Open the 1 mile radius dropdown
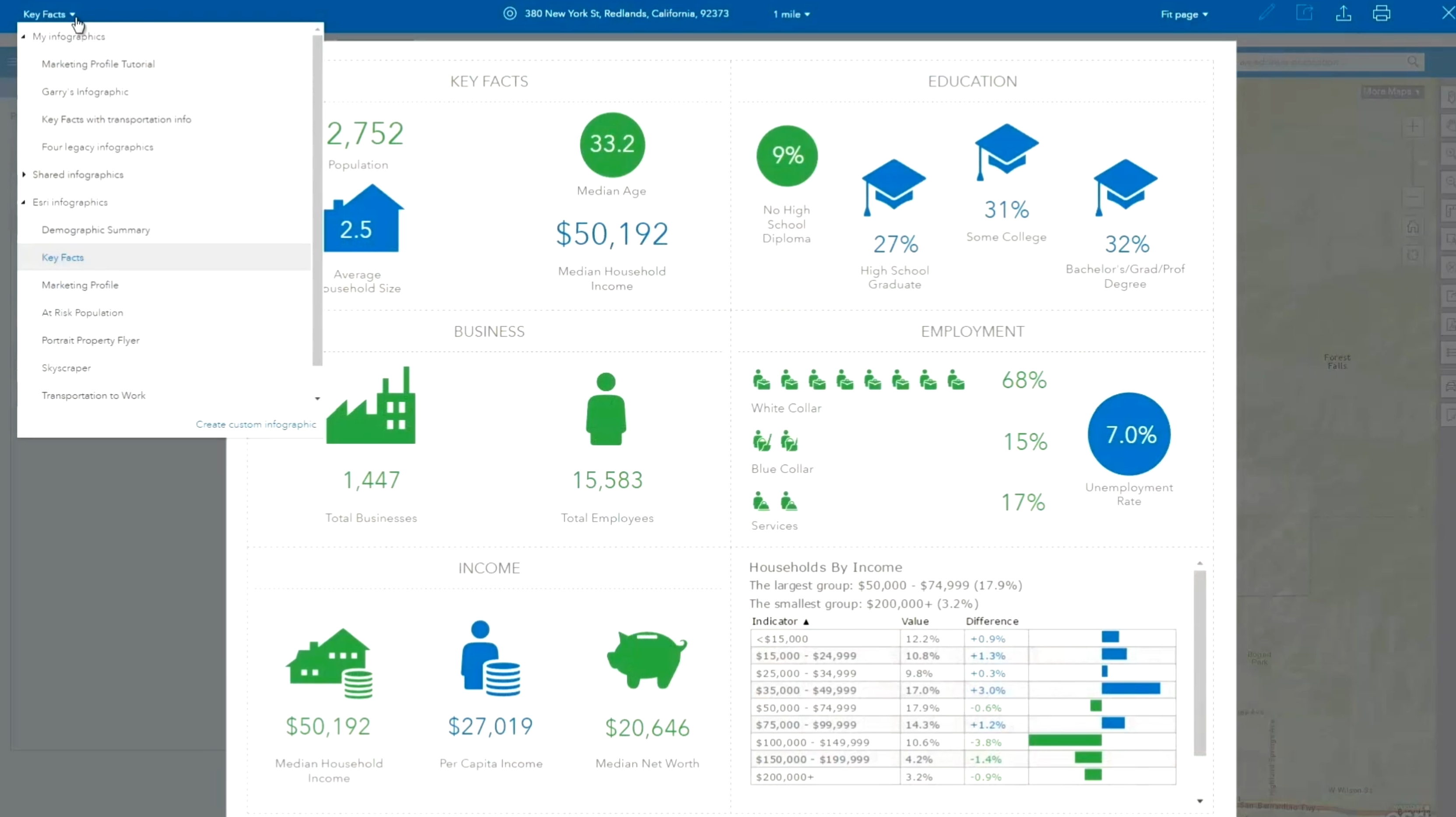The width and height of the screenshot is (1456, 817). coord(791,14)
